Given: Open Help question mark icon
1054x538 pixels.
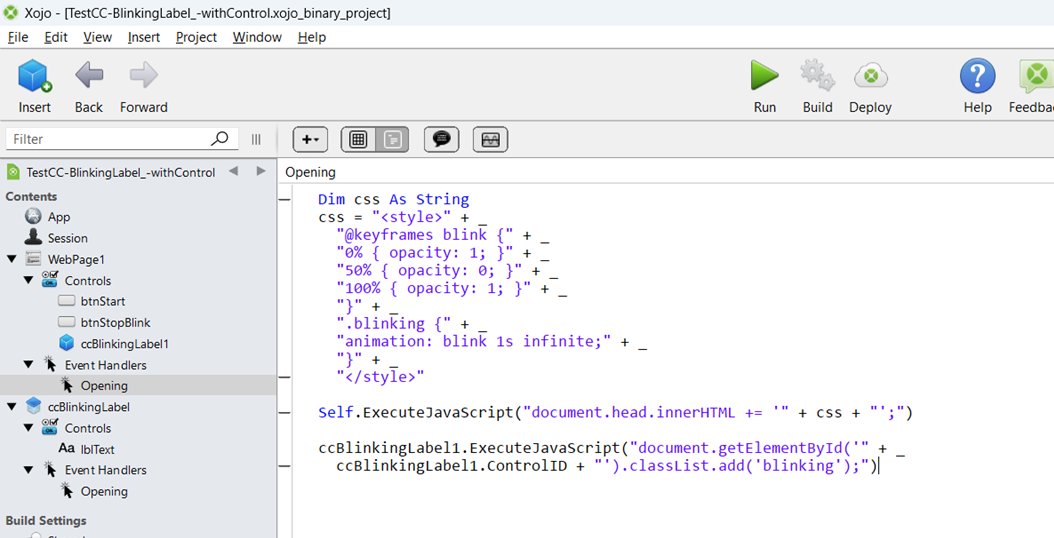Looking at the screenshot, I should point(977,75).
